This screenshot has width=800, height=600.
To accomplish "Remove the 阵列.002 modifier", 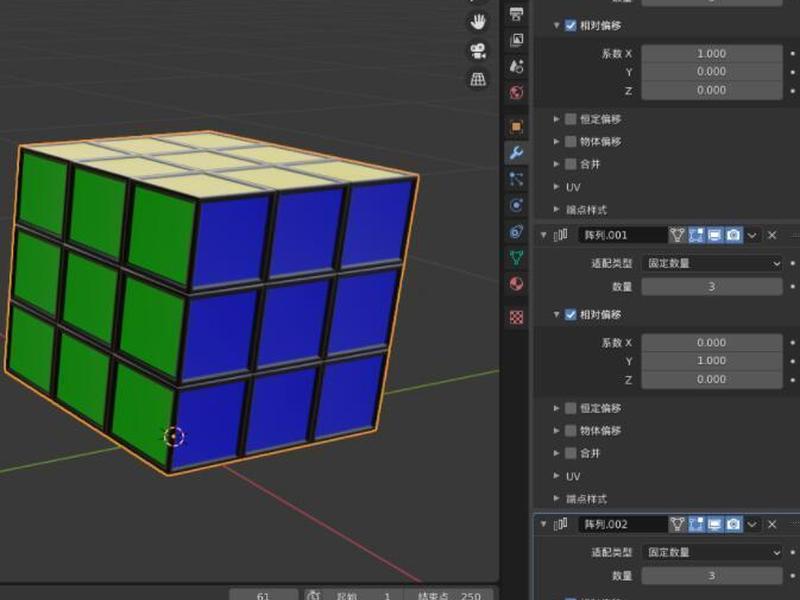I will click(772, 524).
